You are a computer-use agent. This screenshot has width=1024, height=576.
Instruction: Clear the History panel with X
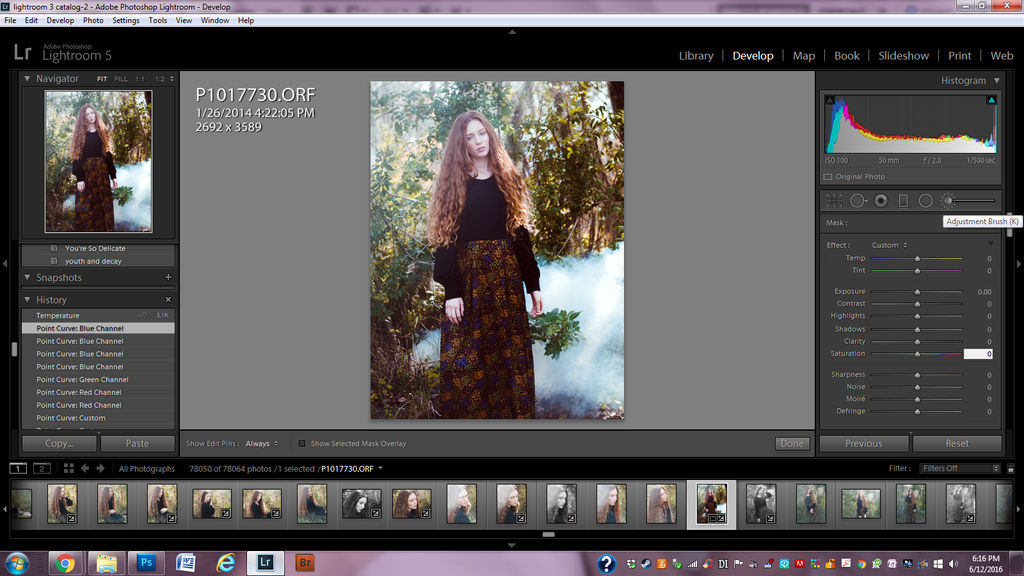click(x=168, y=300)
